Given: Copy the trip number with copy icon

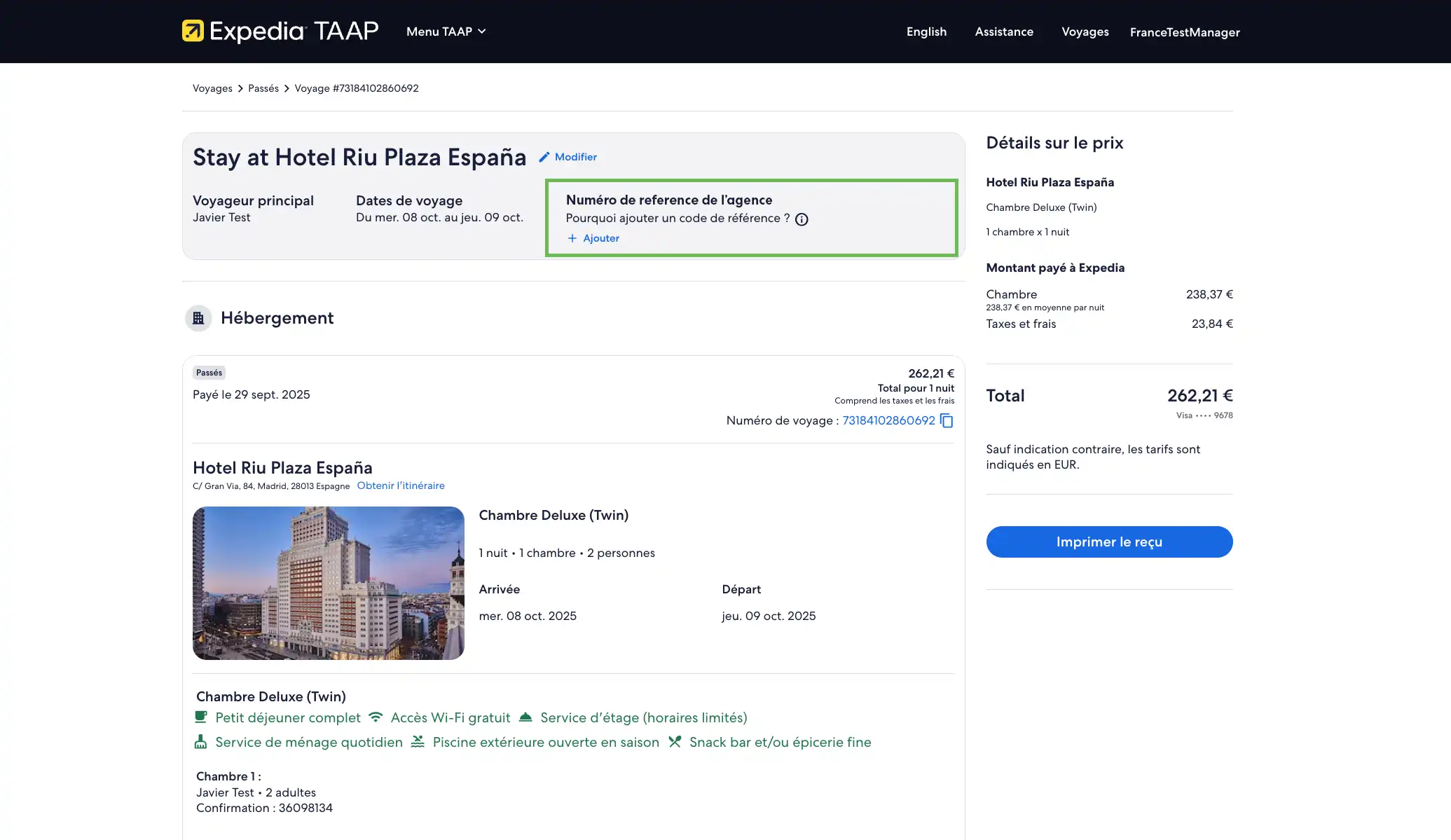Looking at the screenshot, I should (x=947, y=420).
